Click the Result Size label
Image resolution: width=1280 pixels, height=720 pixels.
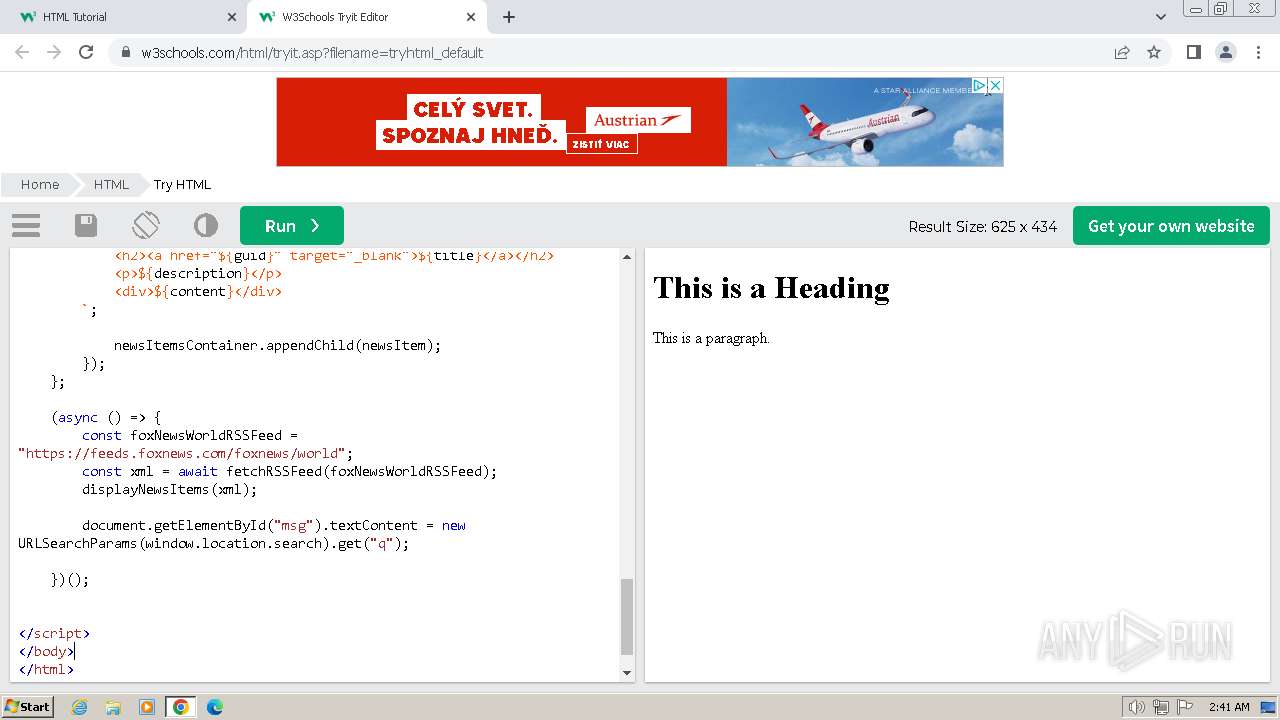click(982, 226)
